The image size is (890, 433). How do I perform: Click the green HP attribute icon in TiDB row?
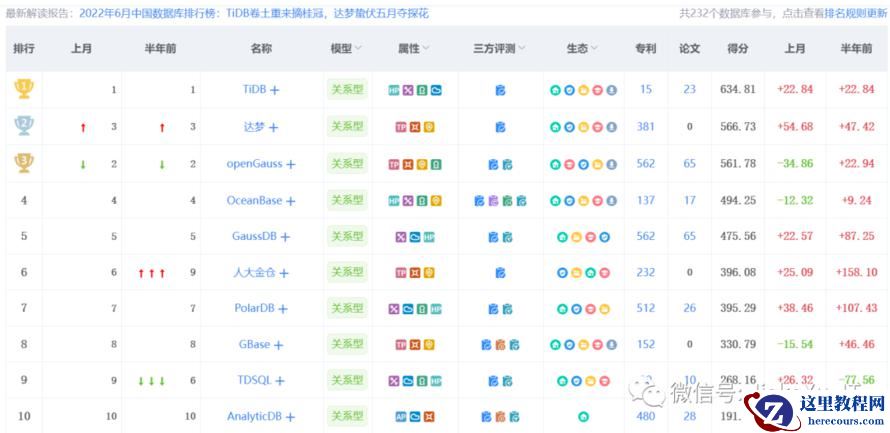[x=394, y=90]
